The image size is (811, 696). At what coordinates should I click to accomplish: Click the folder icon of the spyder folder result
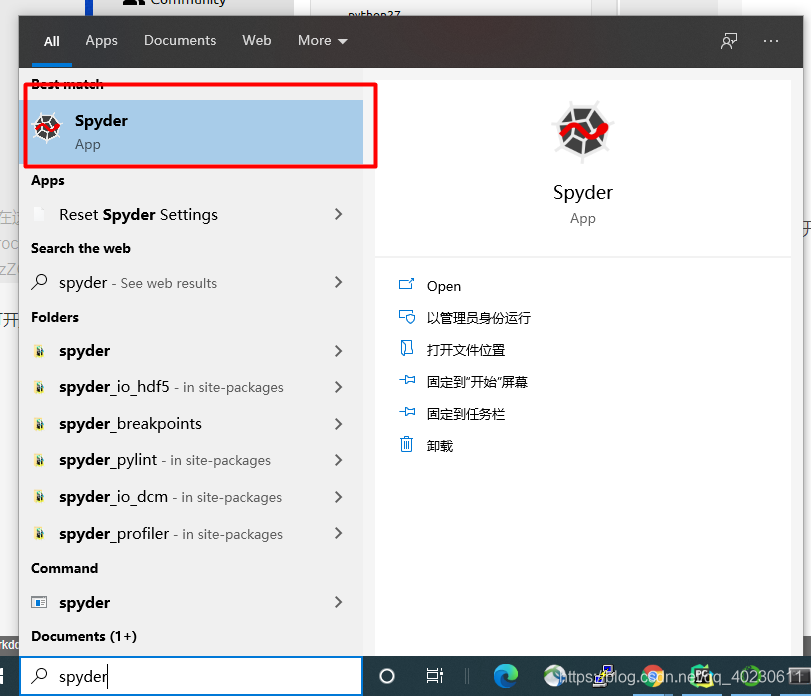(39, 351)
